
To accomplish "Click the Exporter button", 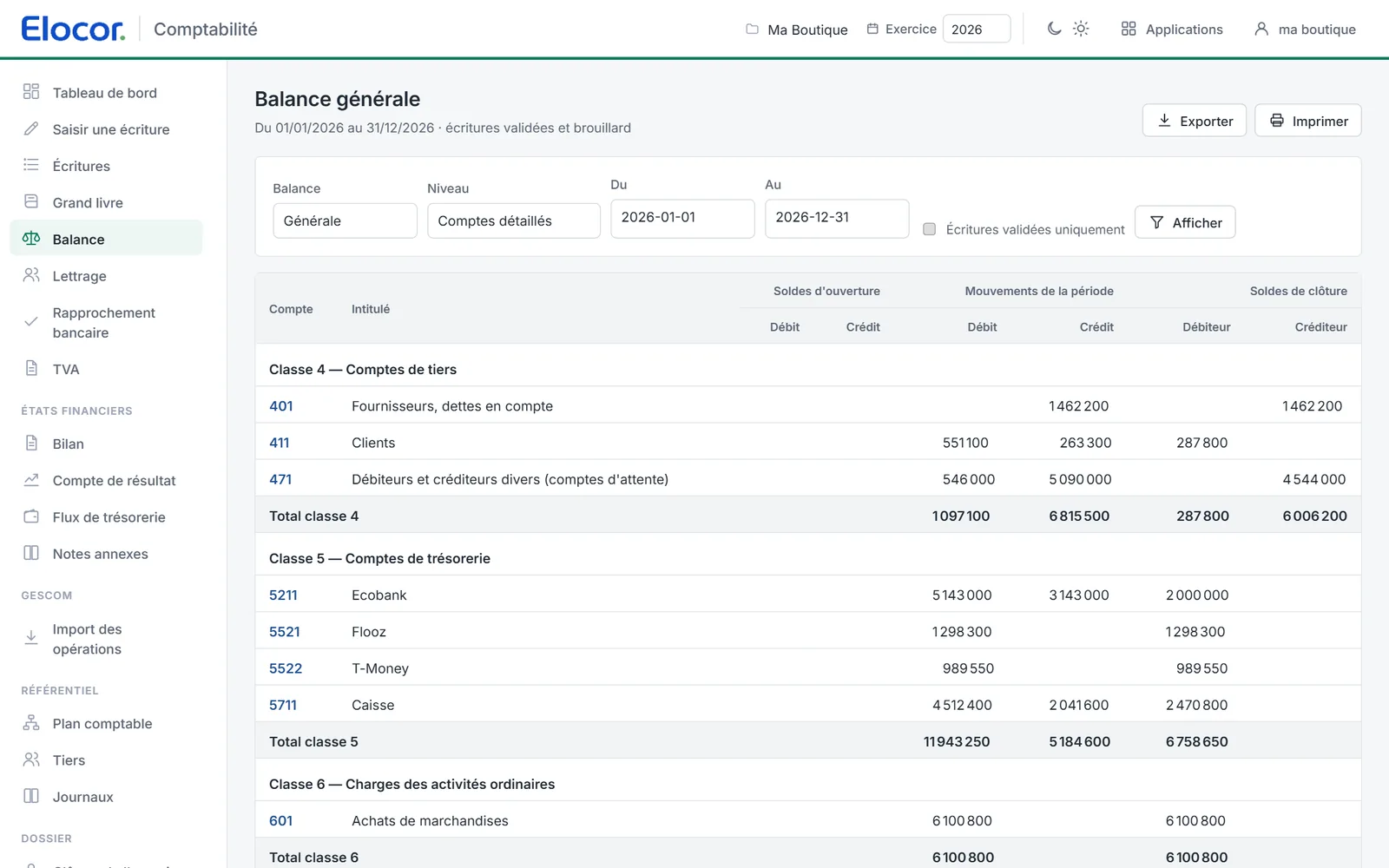I will click(1195, 121).
